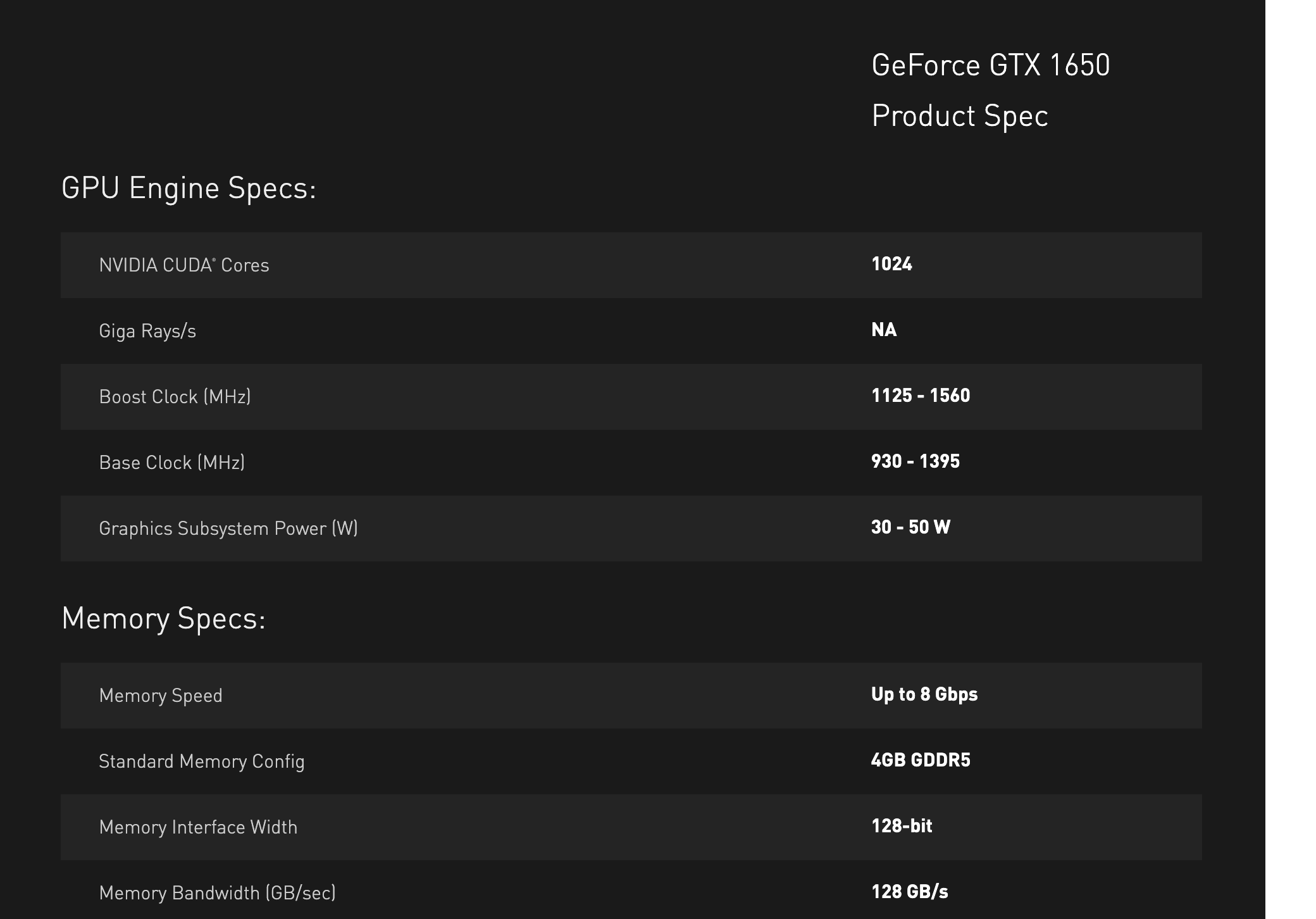Image resolution: width=1316 pixels, height=919 pixels.
Task: Select the 'NVIDIA CUDA Cores' row label
Action: [x=184, y=265]
